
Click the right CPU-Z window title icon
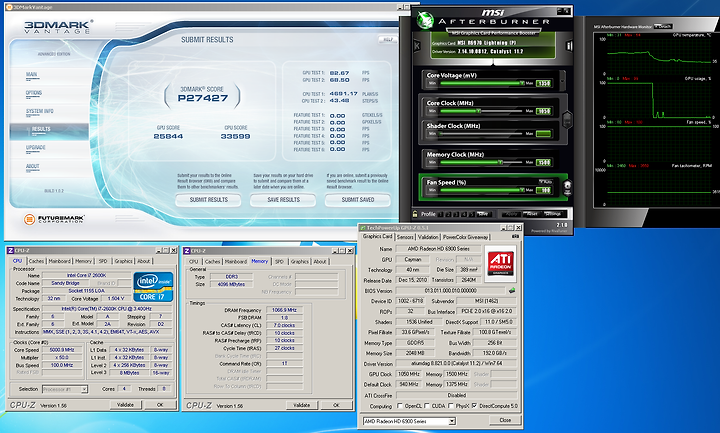(187, 251)
